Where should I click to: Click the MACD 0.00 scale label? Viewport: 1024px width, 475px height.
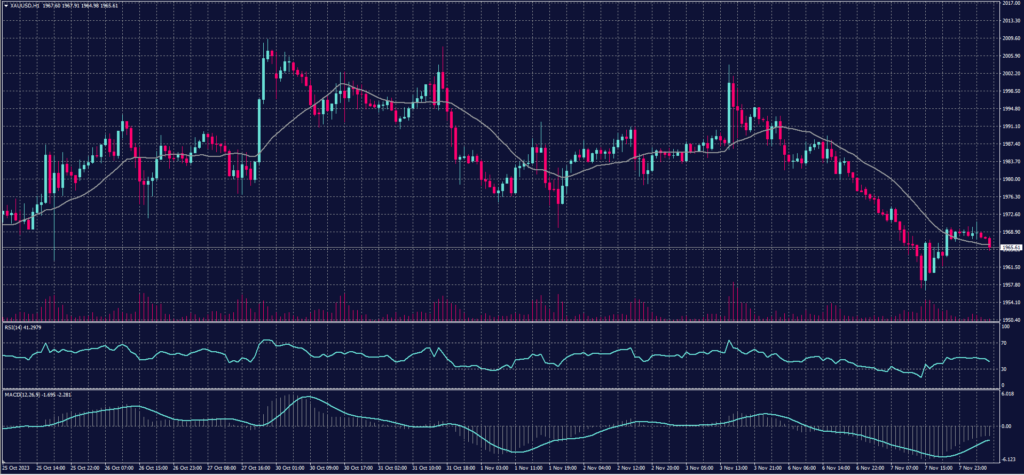click(x=1007, y=426)
